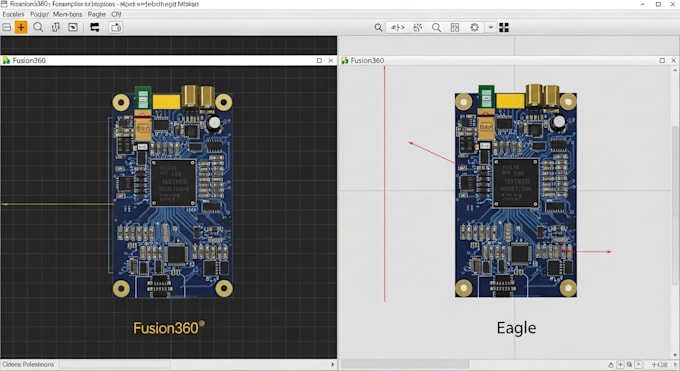Click the scattered dots icon in right toolbar
This screenshot has height=371, width=680.
418,27
